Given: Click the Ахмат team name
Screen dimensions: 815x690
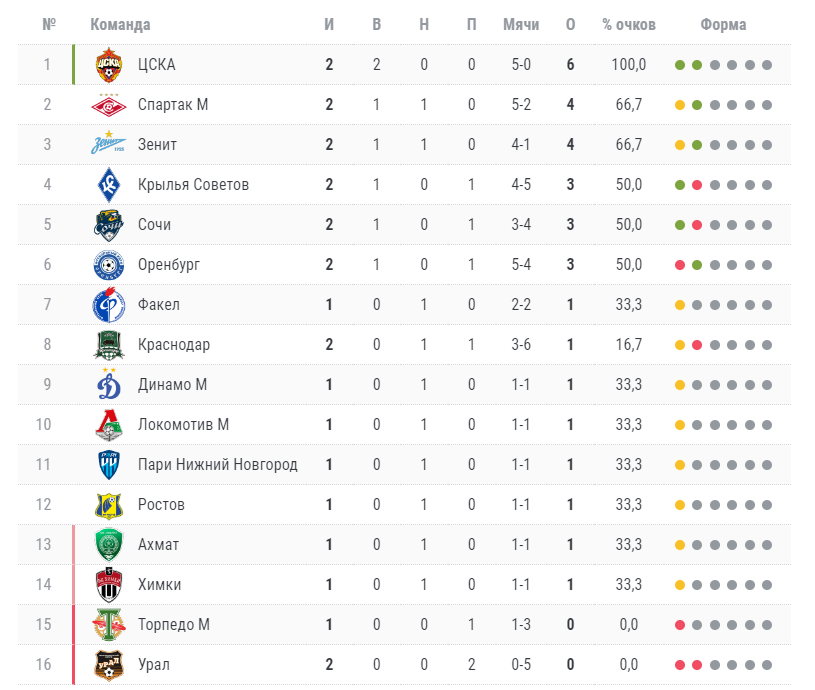Looking at the screenshot, I should tap(158, 545).
